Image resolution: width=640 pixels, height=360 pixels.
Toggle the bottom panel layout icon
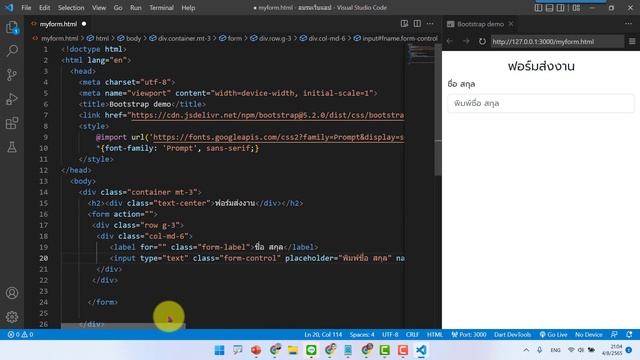click(x=549, y=8)
